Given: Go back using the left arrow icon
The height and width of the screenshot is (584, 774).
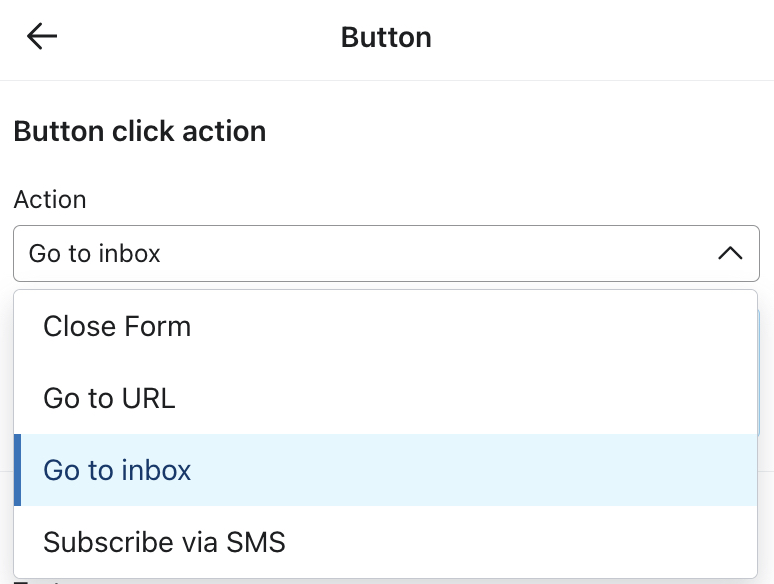Looking at the screenshot, I should (x=42, y=37).
